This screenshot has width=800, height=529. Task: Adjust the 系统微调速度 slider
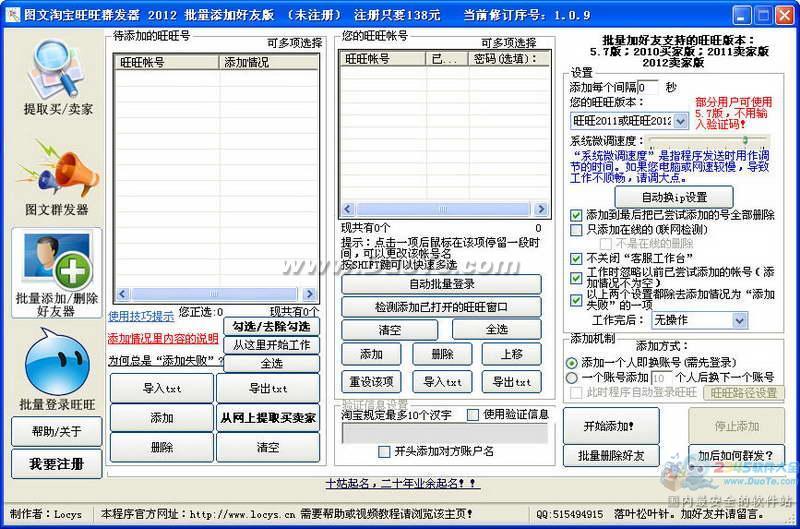745,140
